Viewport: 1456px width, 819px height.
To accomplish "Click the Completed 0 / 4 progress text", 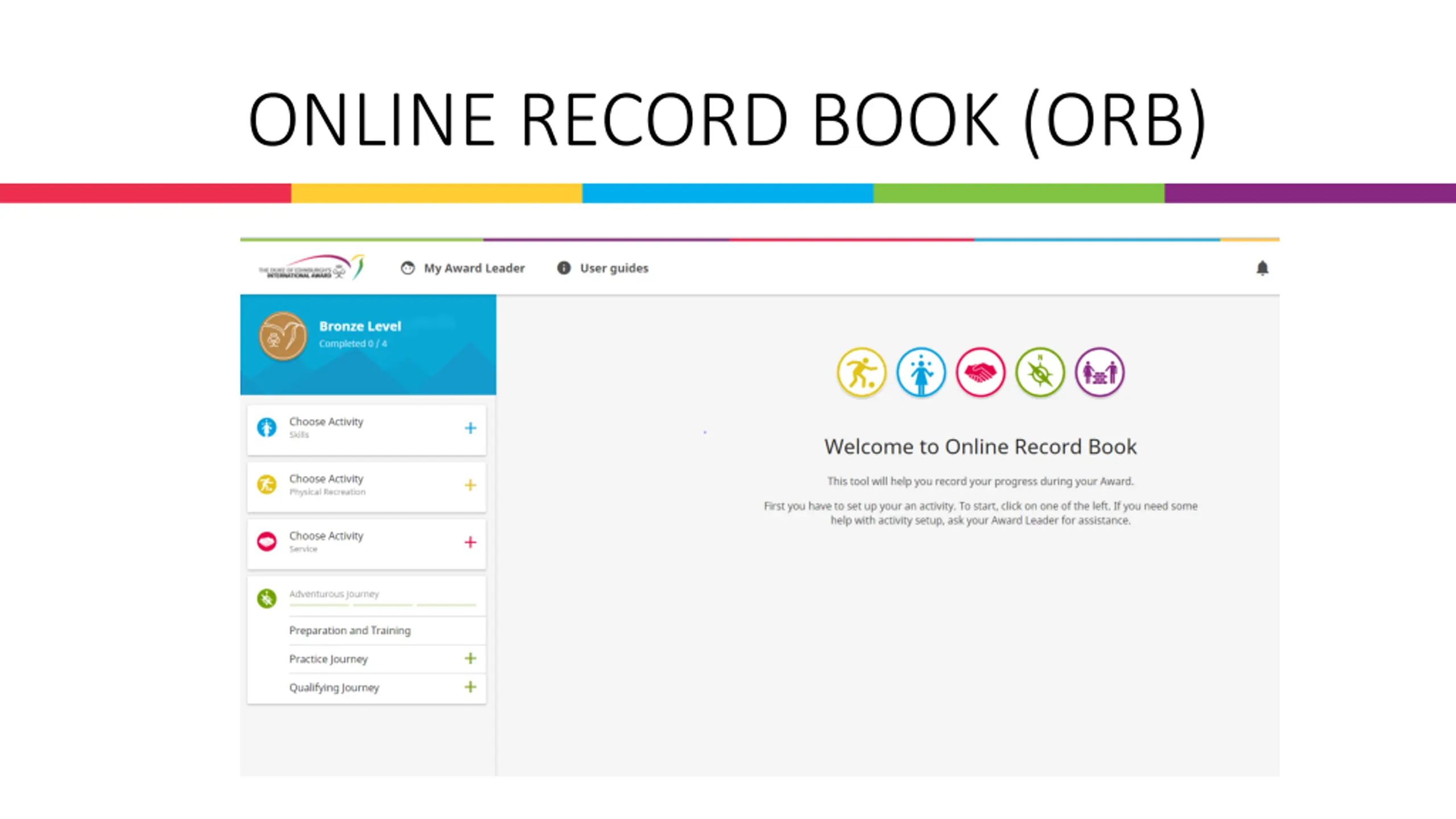I will [353, 344].
